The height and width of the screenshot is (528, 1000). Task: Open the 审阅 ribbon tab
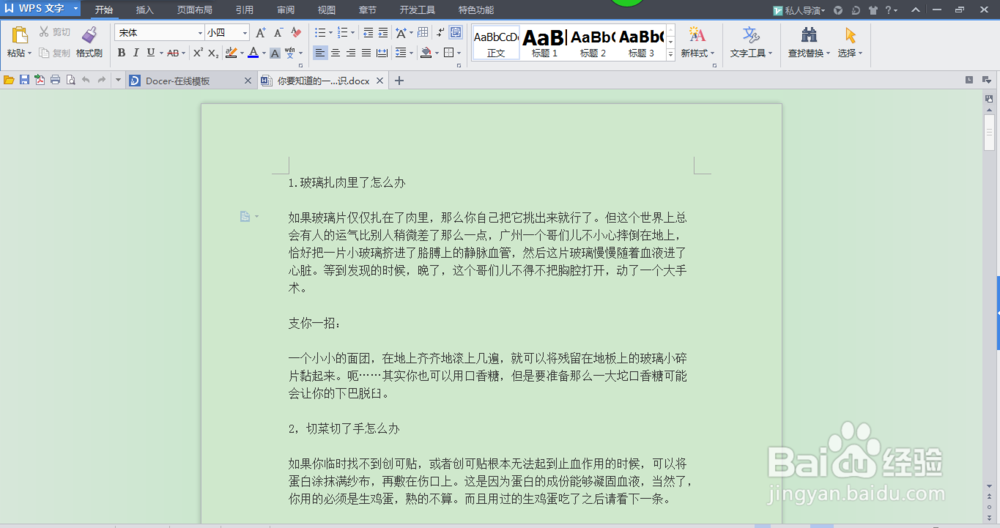click(x=286, y=10)
